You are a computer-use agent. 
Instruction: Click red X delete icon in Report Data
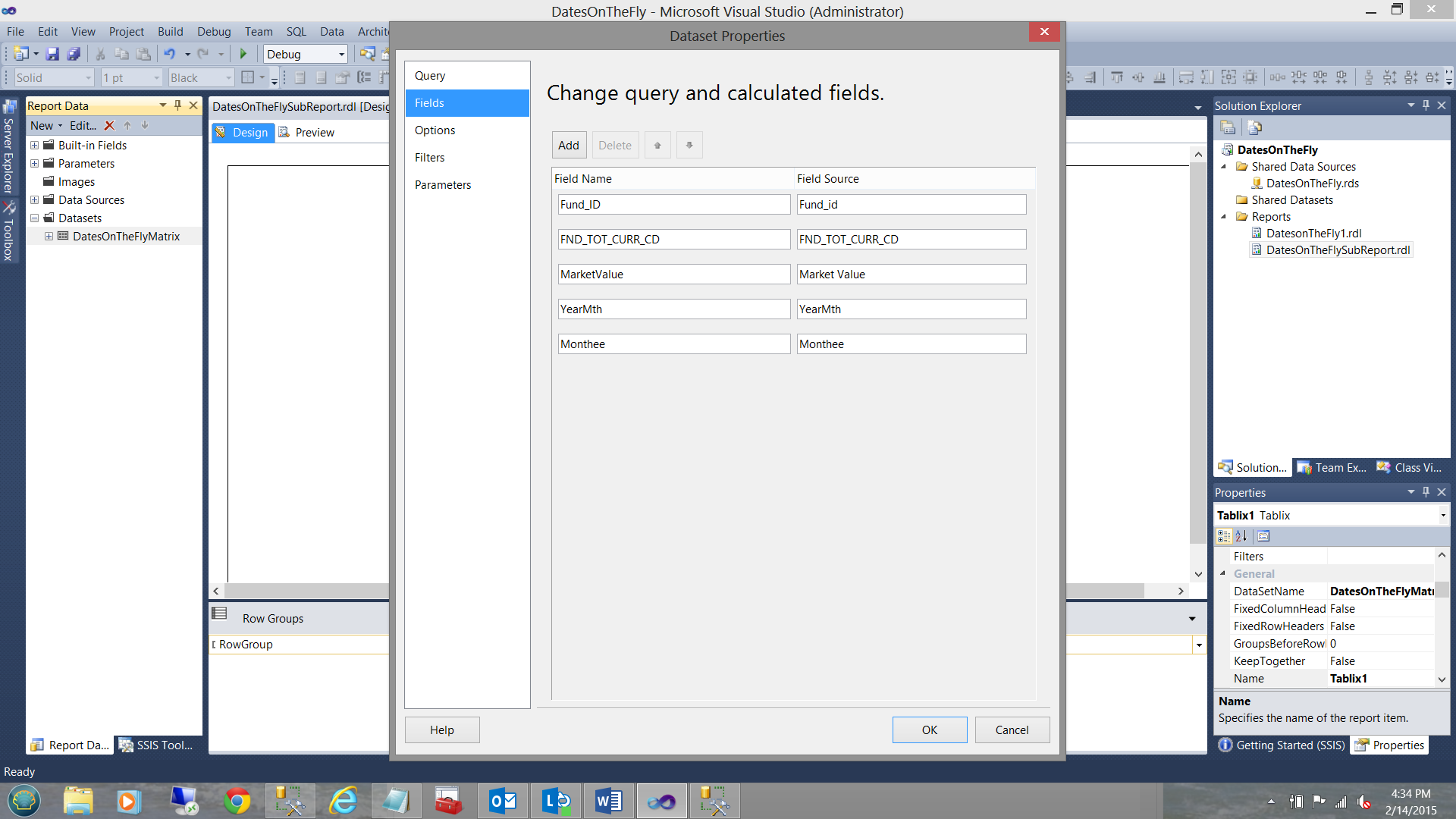coord(109,126)
